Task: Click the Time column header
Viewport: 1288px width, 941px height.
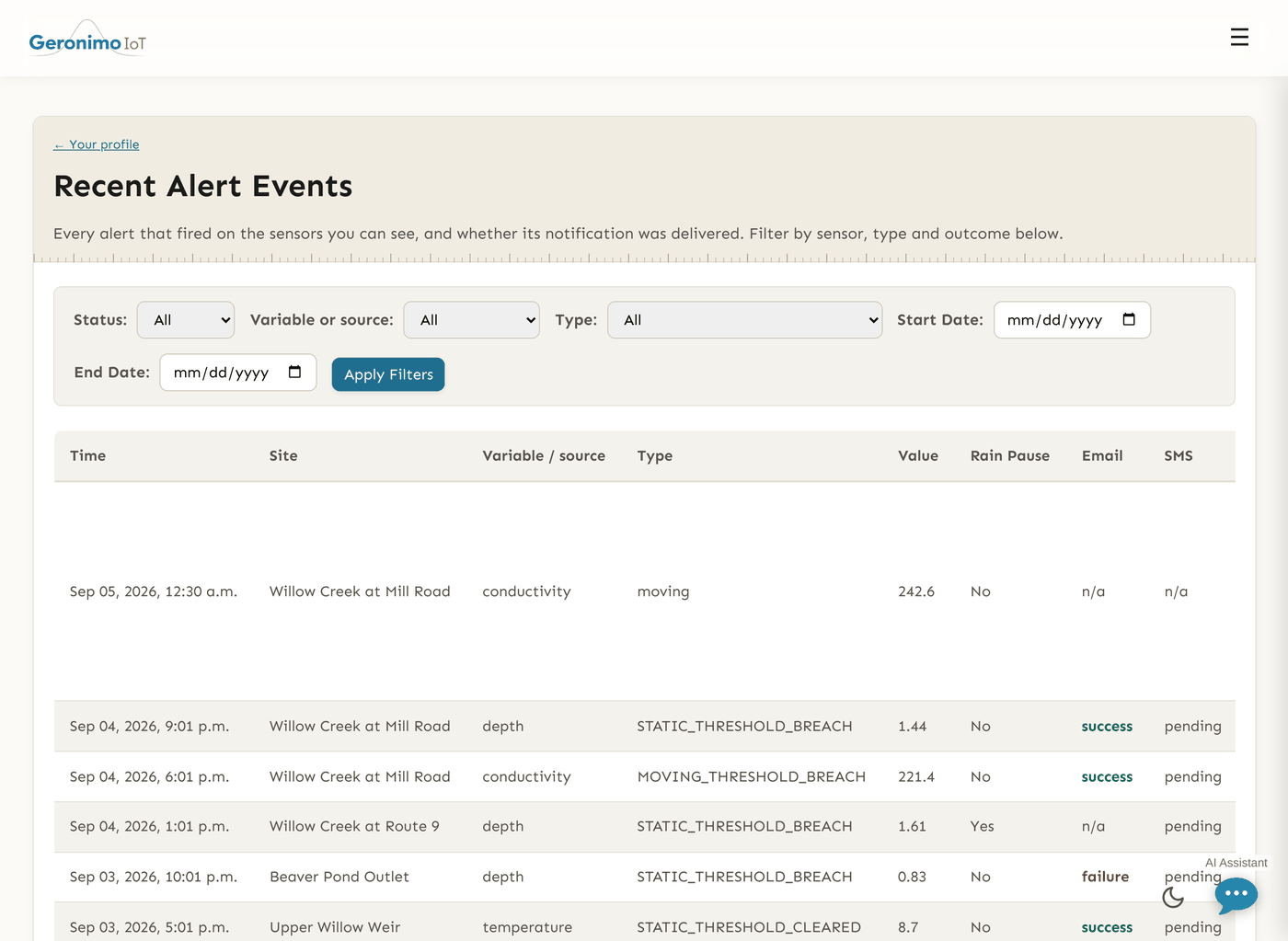Action: [x=87, y=455]
